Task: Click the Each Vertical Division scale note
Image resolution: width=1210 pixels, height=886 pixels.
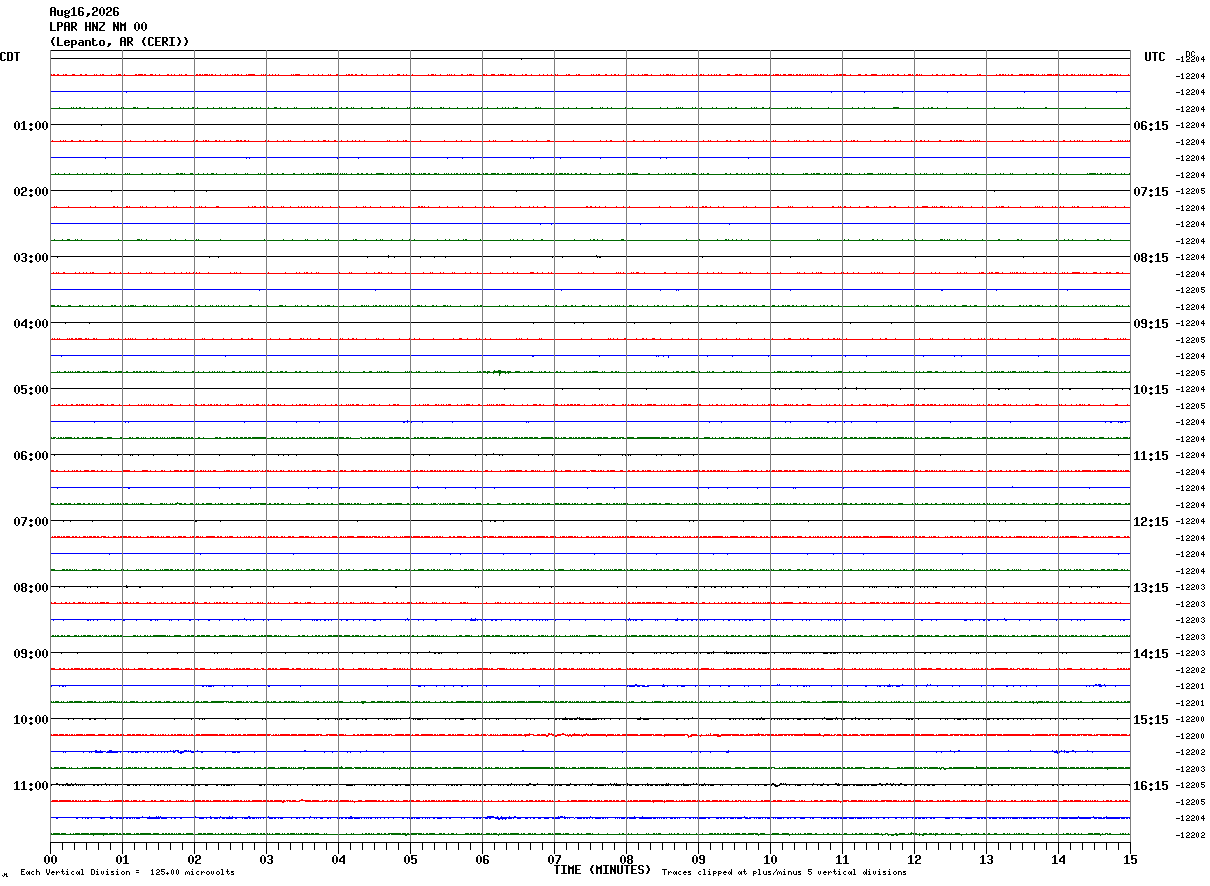Action: (127, 873)
